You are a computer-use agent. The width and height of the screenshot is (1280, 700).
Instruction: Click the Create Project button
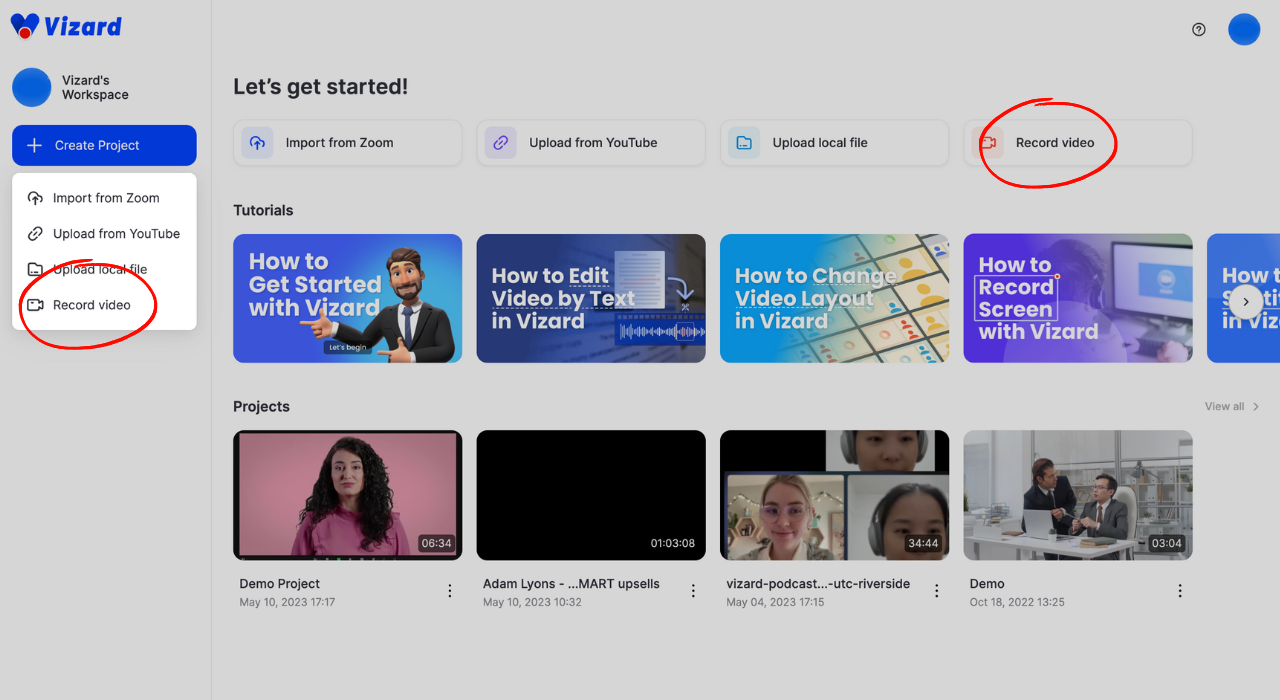[x=103, y=145]
